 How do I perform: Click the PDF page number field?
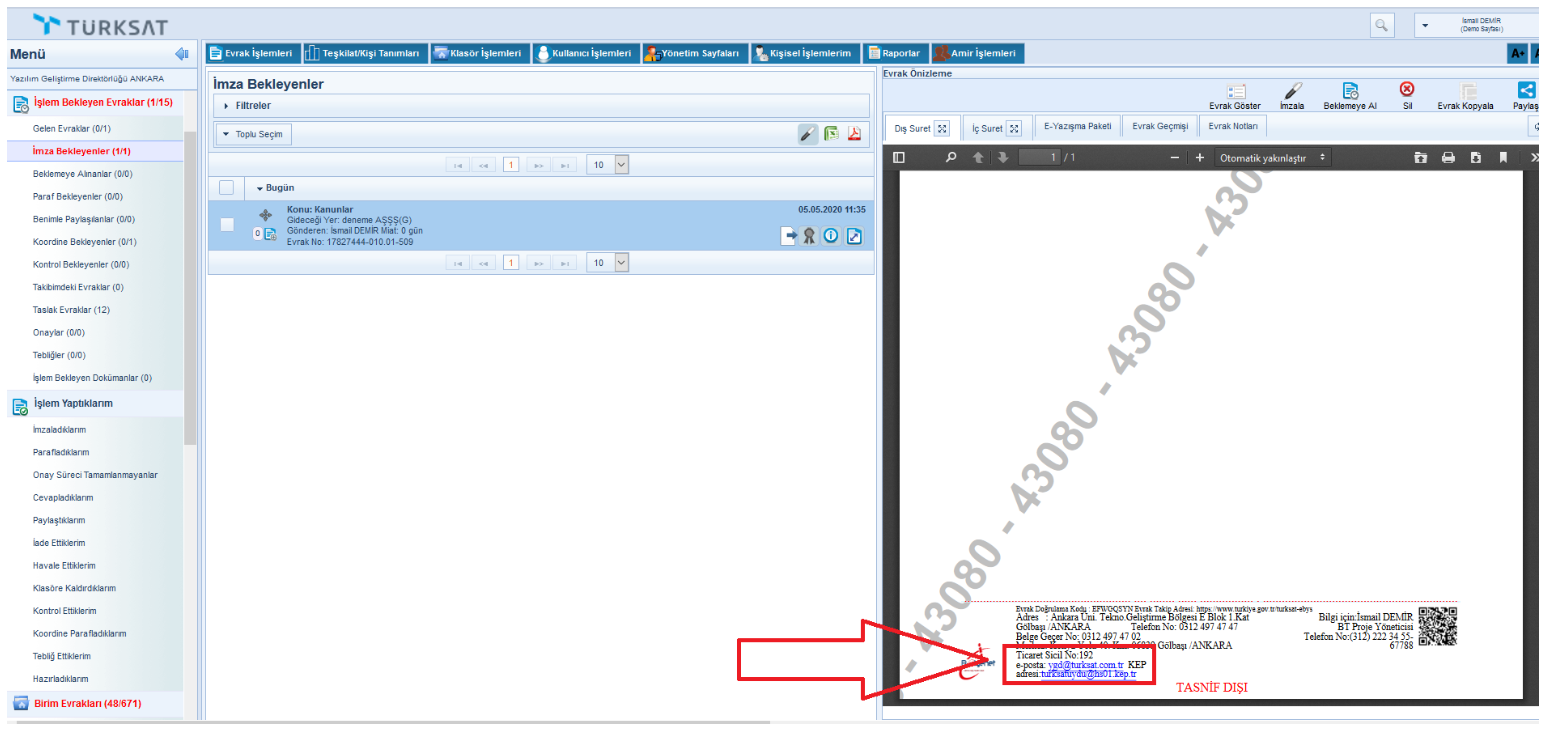(1038, 158)
